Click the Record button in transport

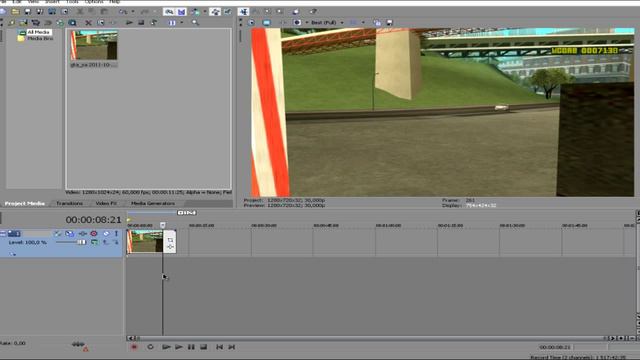pyautogui.click(x=134, y=347)
